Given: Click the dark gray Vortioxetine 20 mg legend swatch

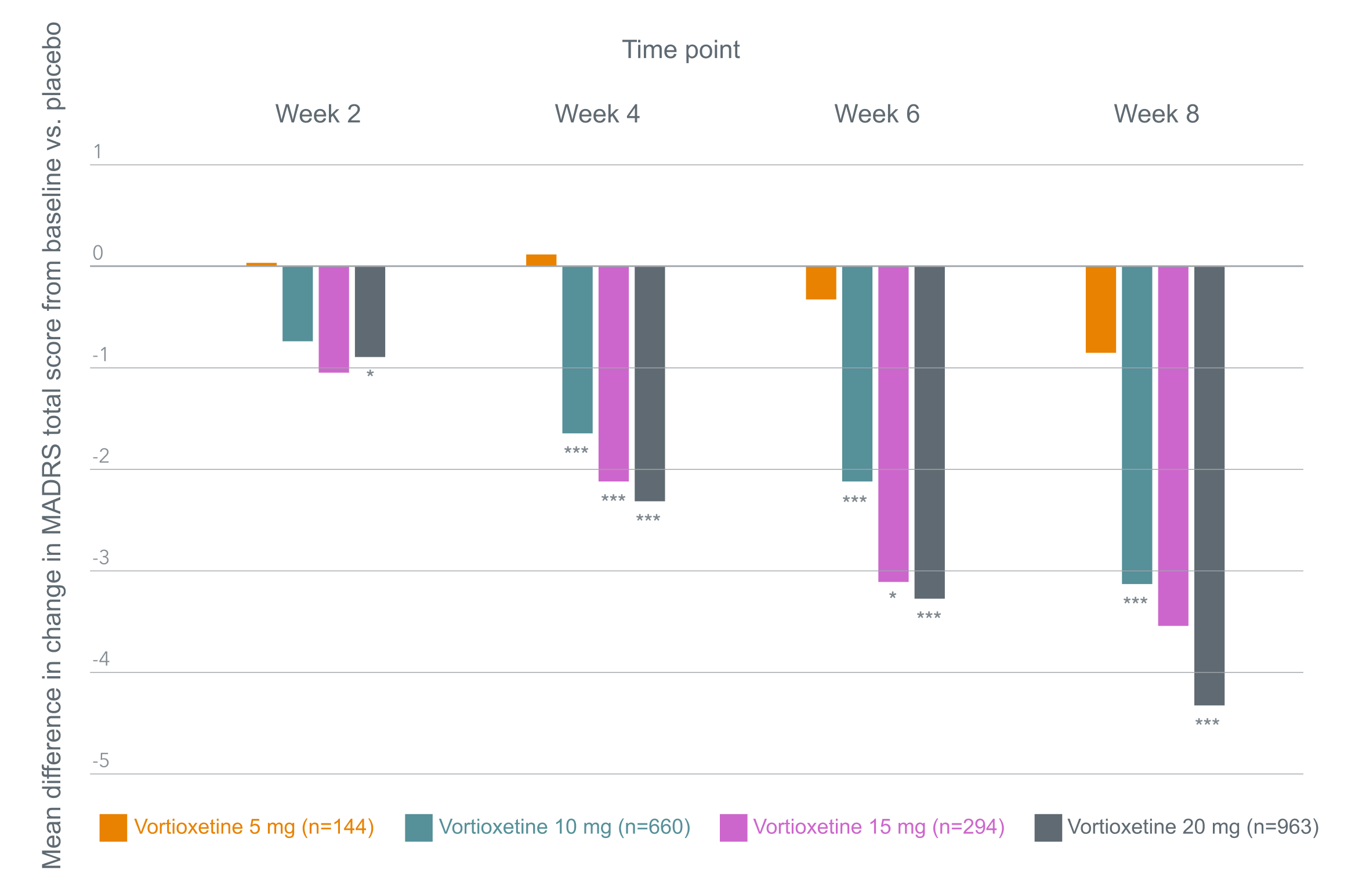Looking at the screenshot, I should (1048, 828).
